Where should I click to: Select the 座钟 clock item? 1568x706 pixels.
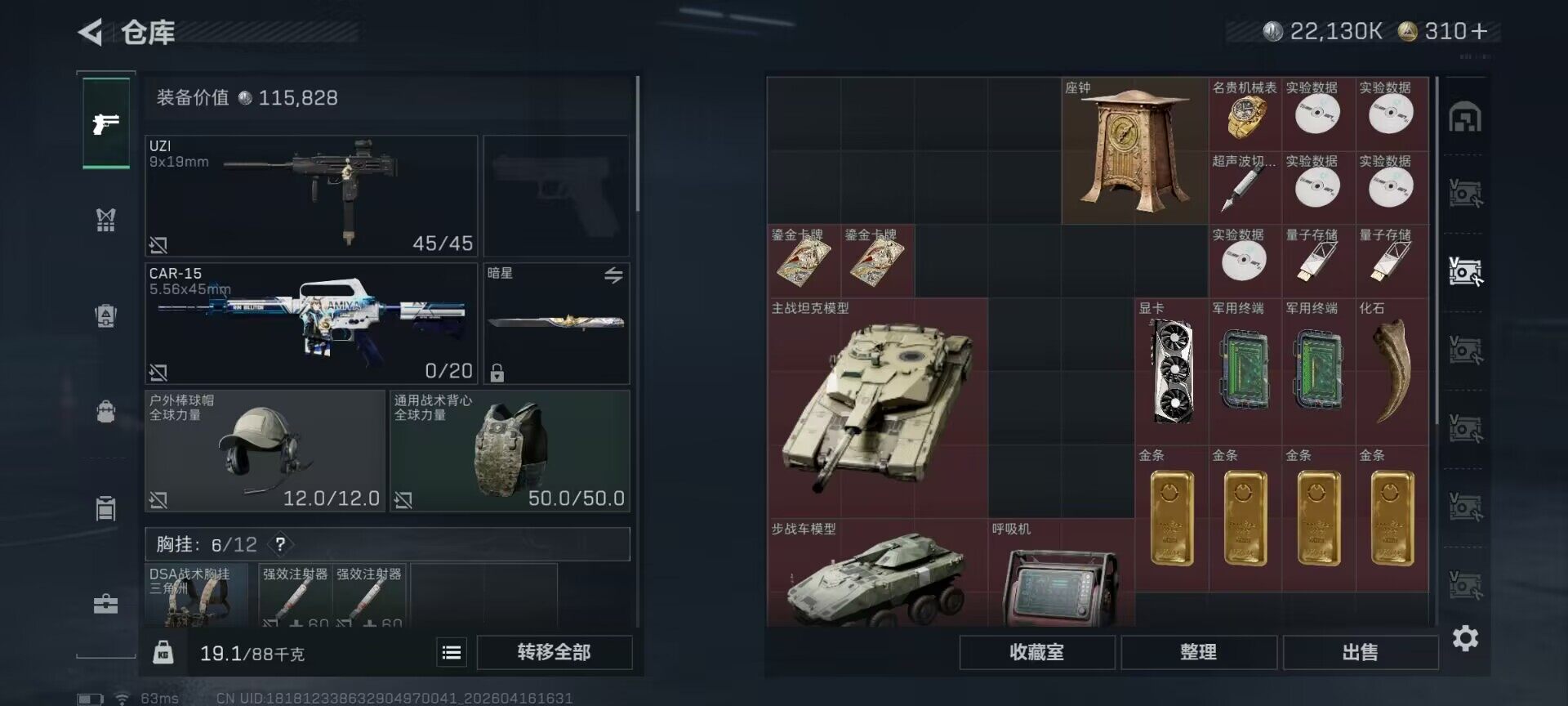1134,150
